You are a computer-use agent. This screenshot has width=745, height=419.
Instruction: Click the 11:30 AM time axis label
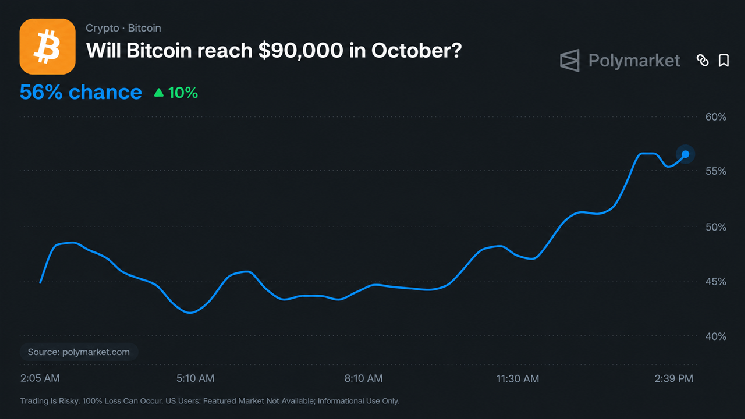pos(517,379)
